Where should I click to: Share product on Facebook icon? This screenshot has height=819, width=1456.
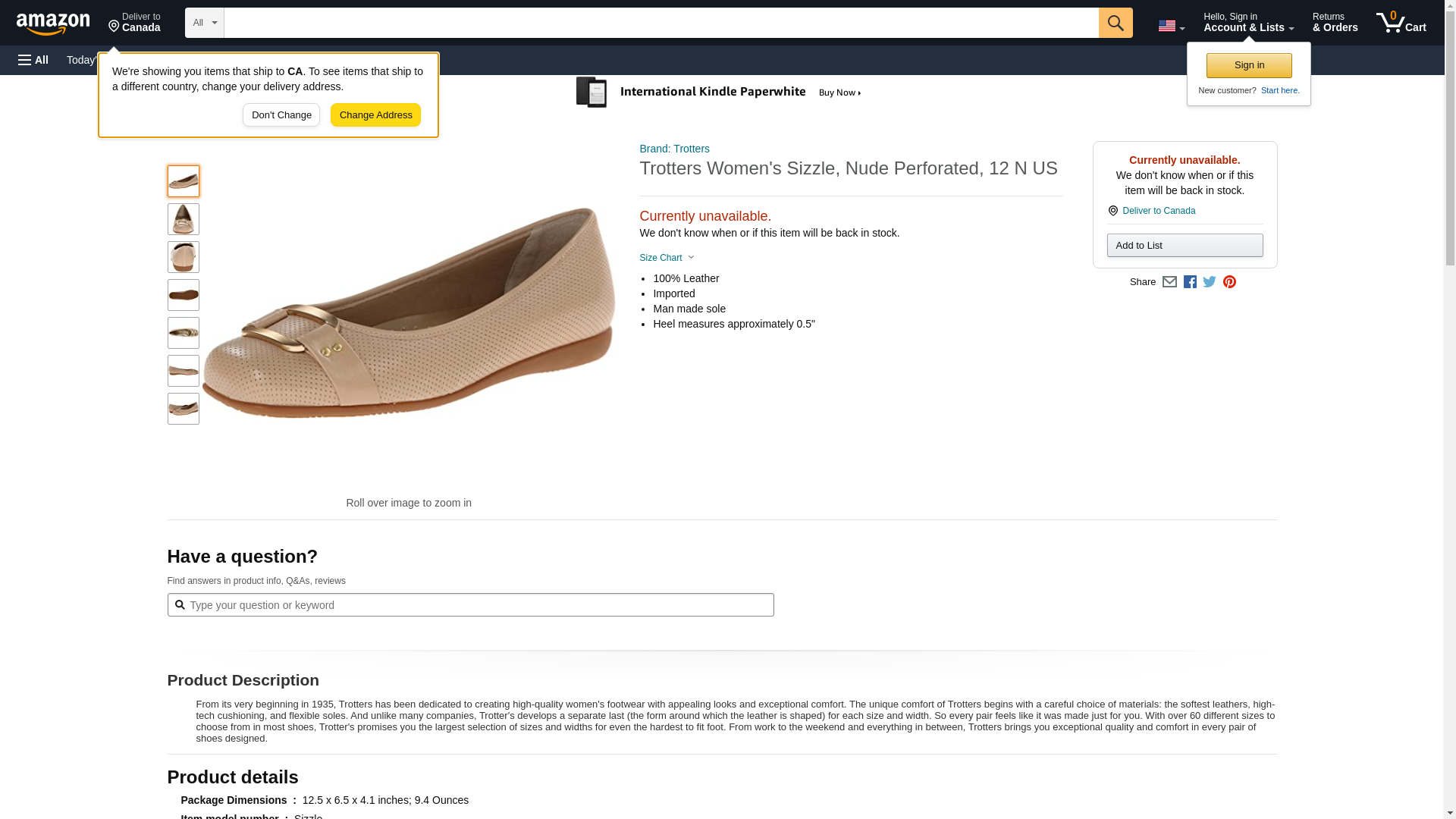(x=1190, y=282)
